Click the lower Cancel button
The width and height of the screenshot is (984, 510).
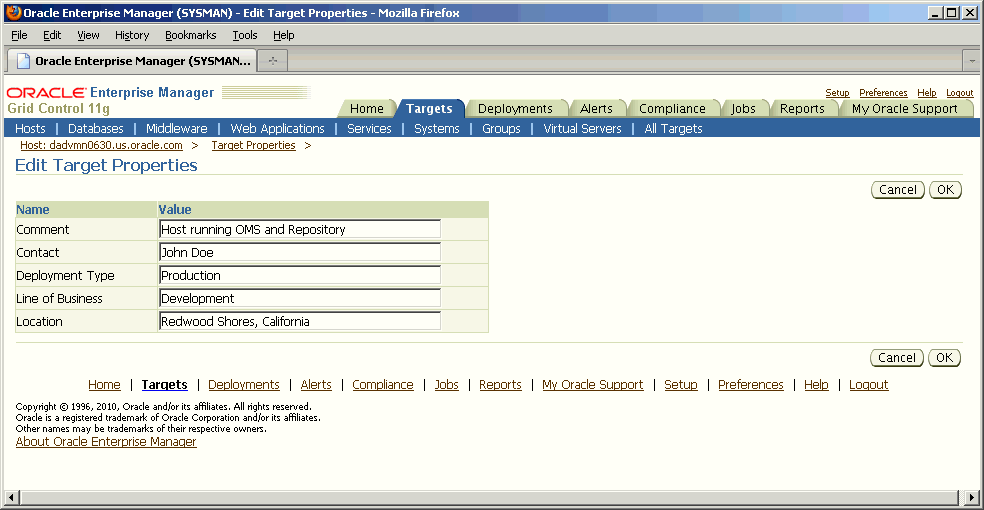tap(897, 358)
